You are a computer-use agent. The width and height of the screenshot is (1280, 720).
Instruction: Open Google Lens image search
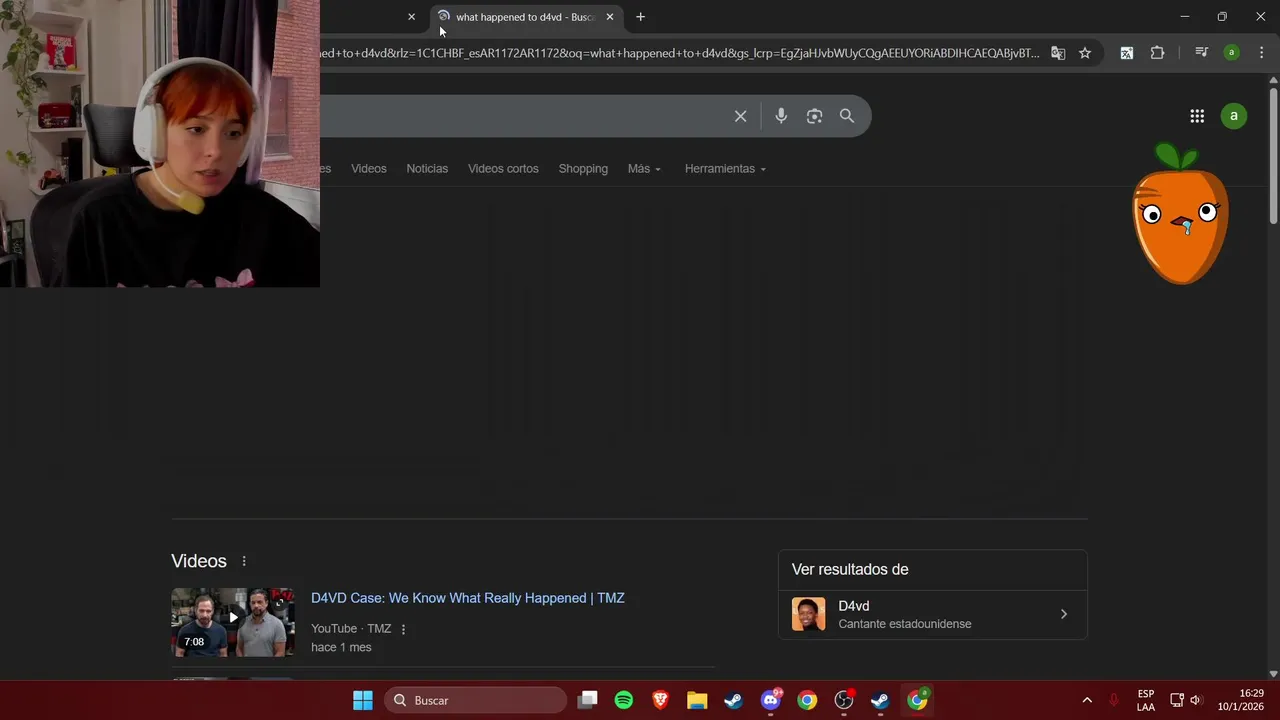click(814, 116)
